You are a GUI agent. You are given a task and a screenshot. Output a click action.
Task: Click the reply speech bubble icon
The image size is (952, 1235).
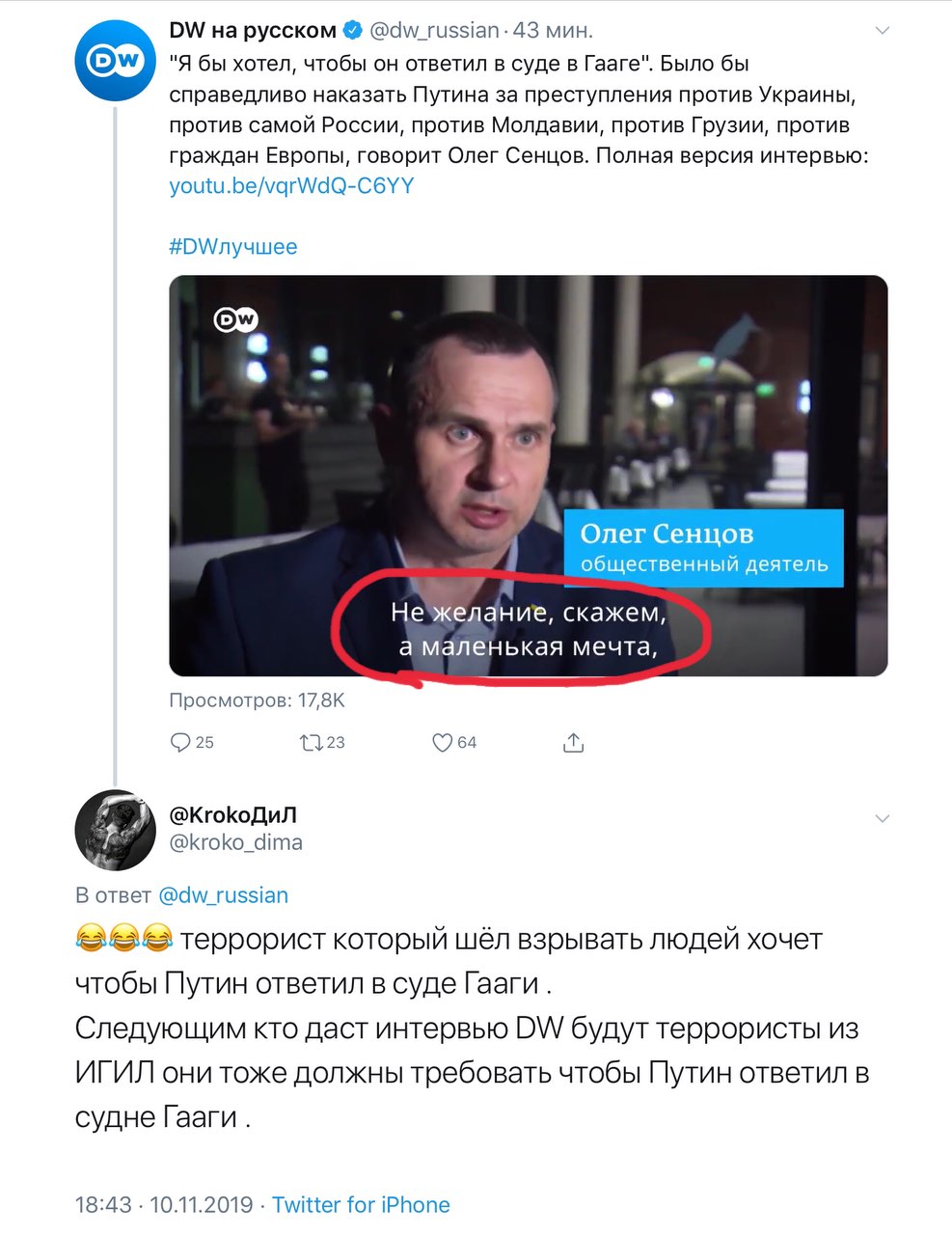180,742
